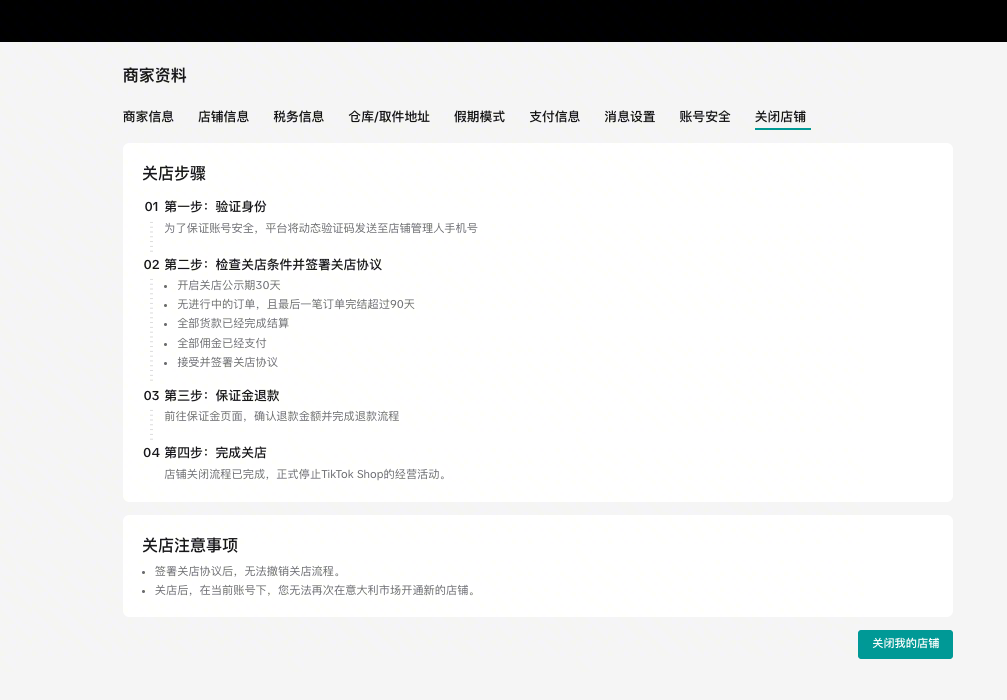Click the 关店注意事项 section heading
The height and width of the screenshot is (700, 1007).
pos(190,545)
